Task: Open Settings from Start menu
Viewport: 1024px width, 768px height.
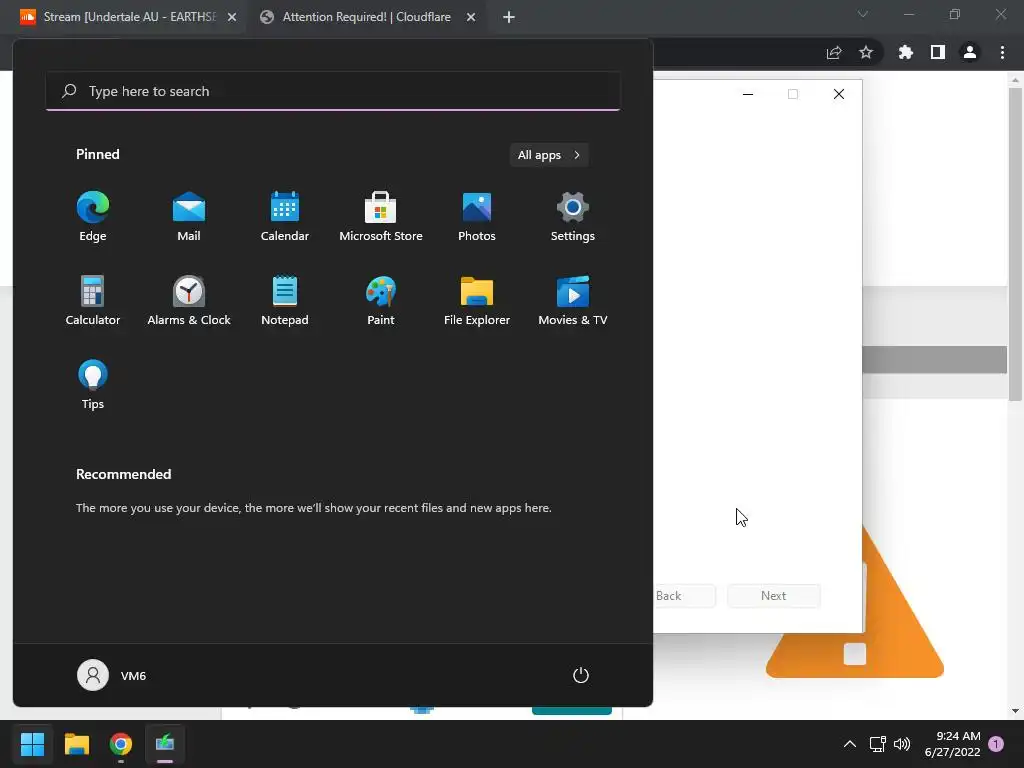Action: click(x=573, y=217)
